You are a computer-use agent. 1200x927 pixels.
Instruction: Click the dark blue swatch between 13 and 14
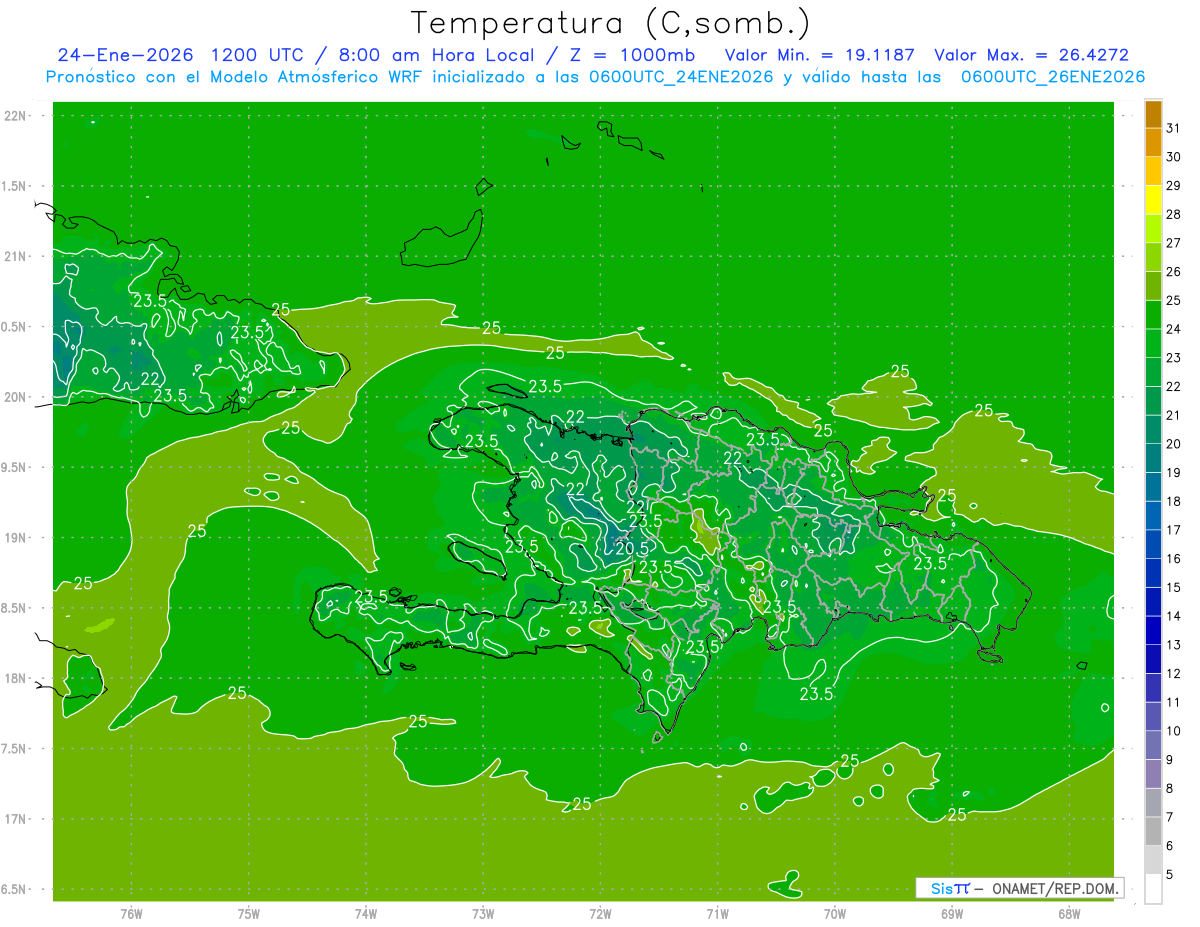coord(1153,631)
